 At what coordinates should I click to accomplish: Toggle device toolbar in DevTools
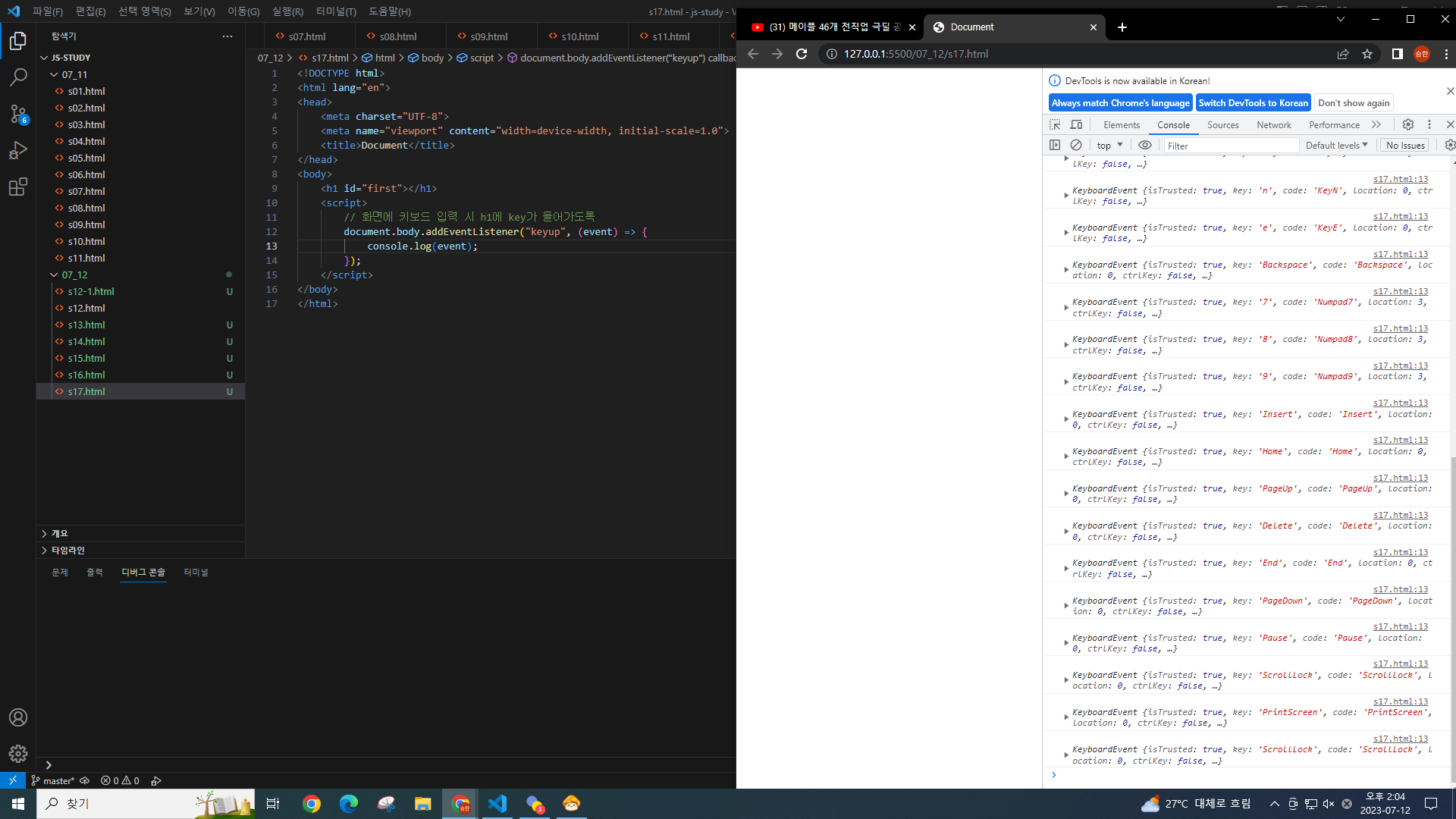click(1076, 124)
